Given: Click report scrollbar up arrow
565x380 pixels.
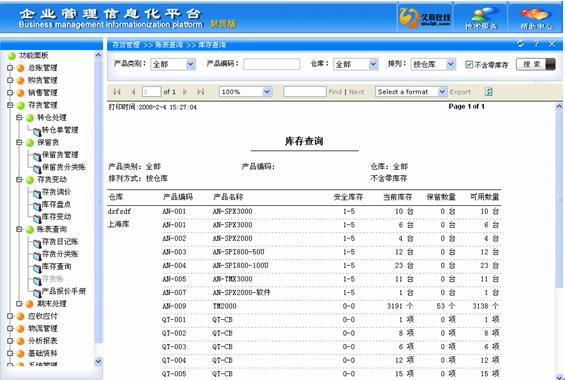Looking at the screenshot, I should tap(559, 106).
